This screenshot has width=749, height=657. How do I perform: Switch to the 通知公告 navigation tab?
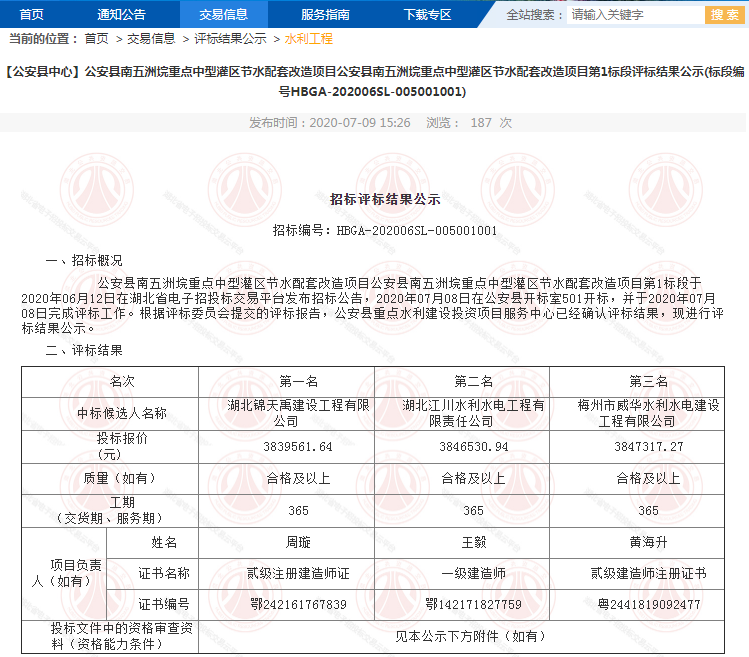(x=121, y=14)
